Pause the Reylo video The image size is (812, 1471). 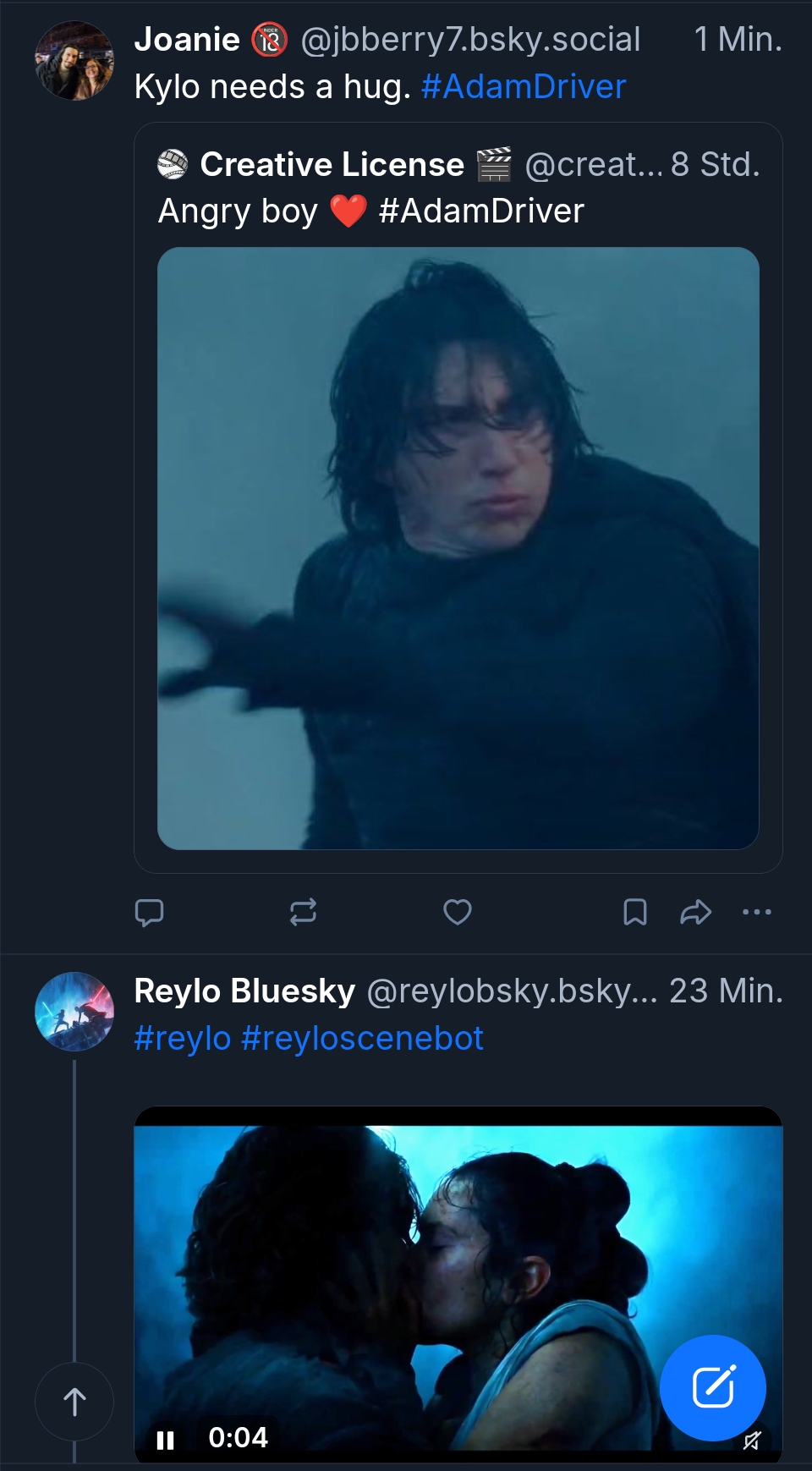click(x=166, y=1440)
